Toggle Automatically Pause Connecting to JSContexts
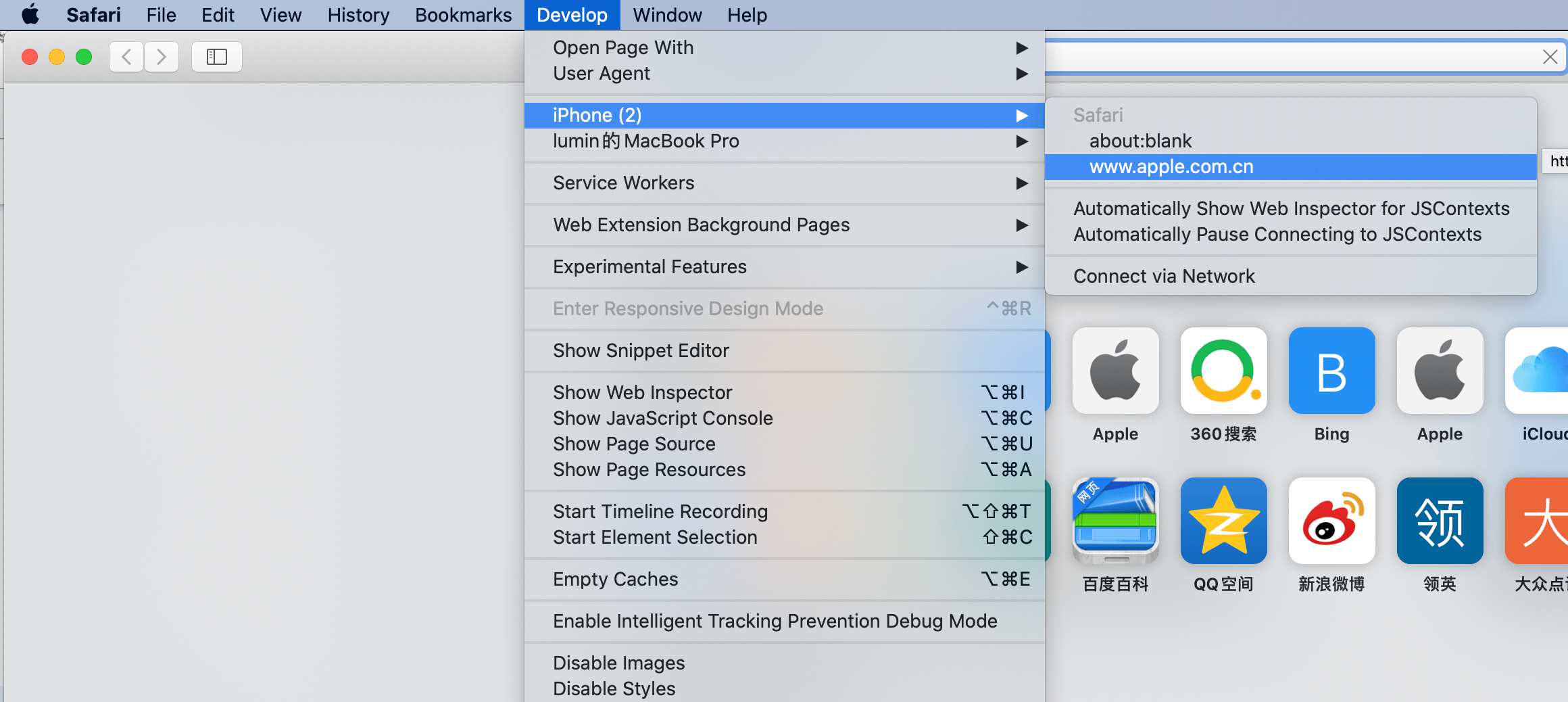Screen dimensions: 1568x702 click(x=1276, y=234)
